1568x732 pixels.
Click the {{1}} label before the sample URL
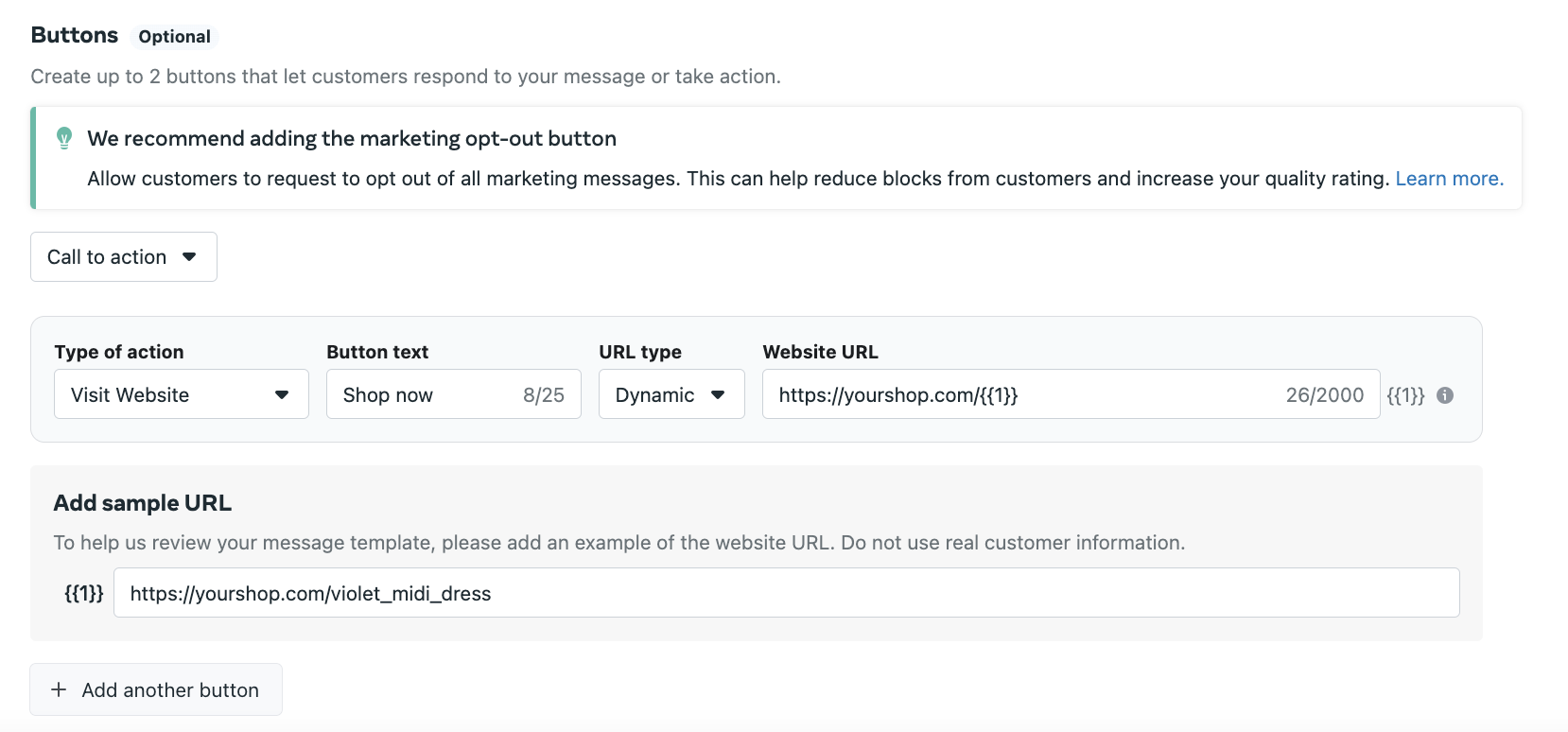point(83,593)
